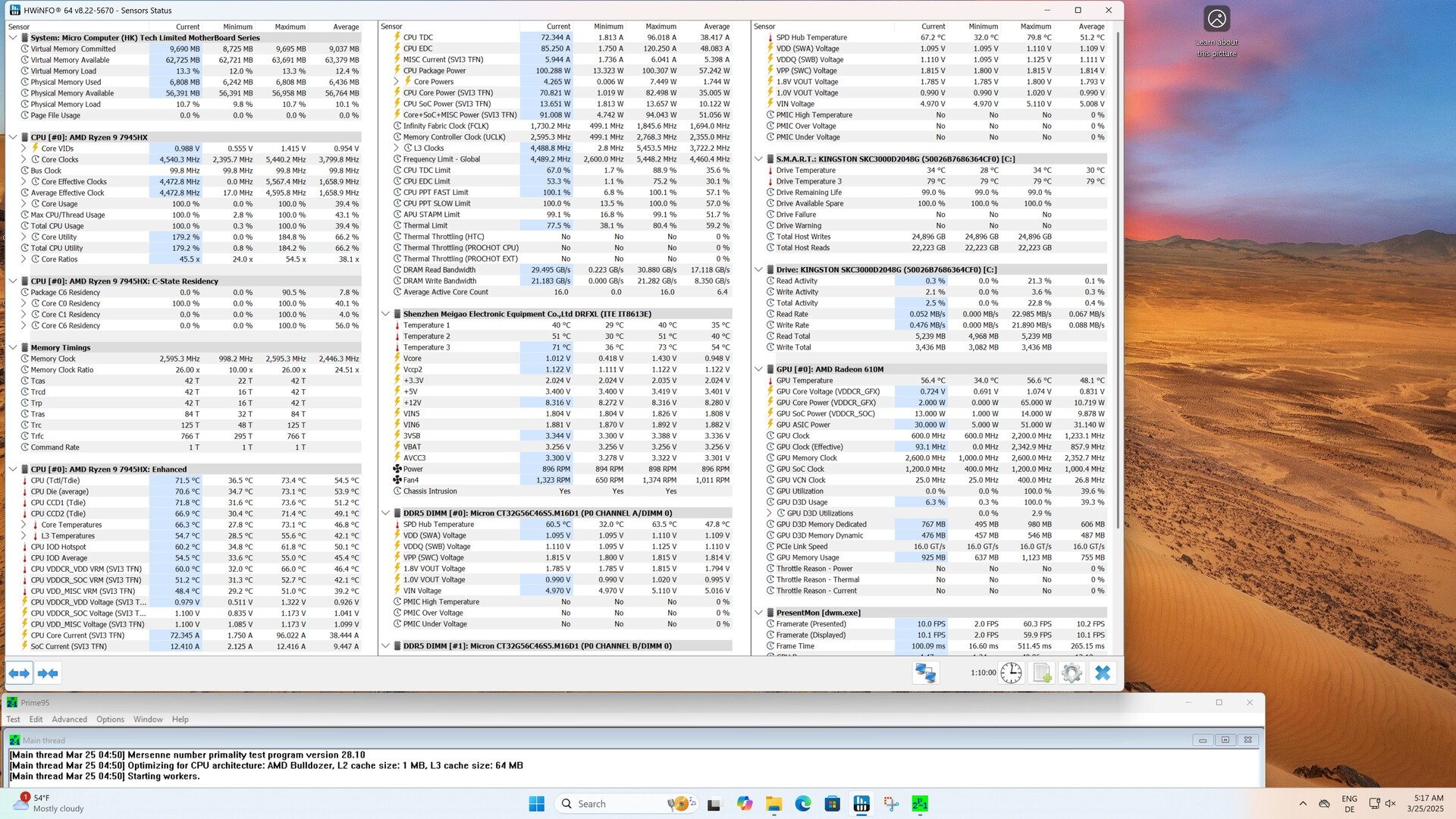Expand the Core Powers row
Viewport: 1456px width, 819px height.
(x=396, y=82)
